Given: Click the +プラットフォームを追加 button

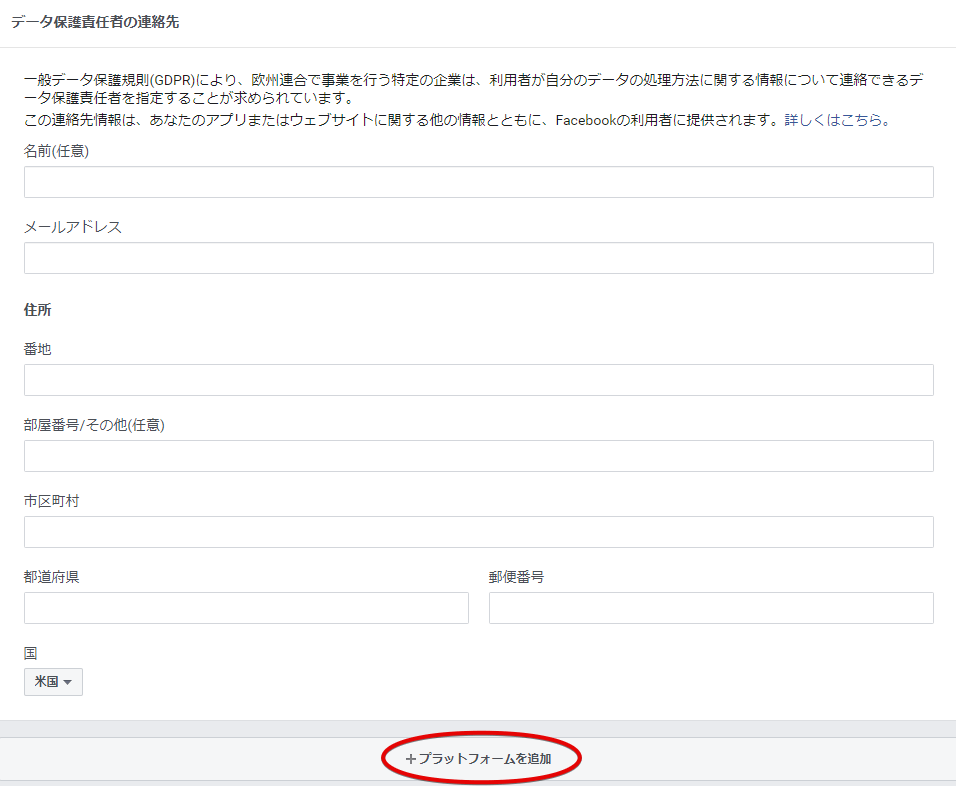Looking at the screenshot, I should (479, 759).
